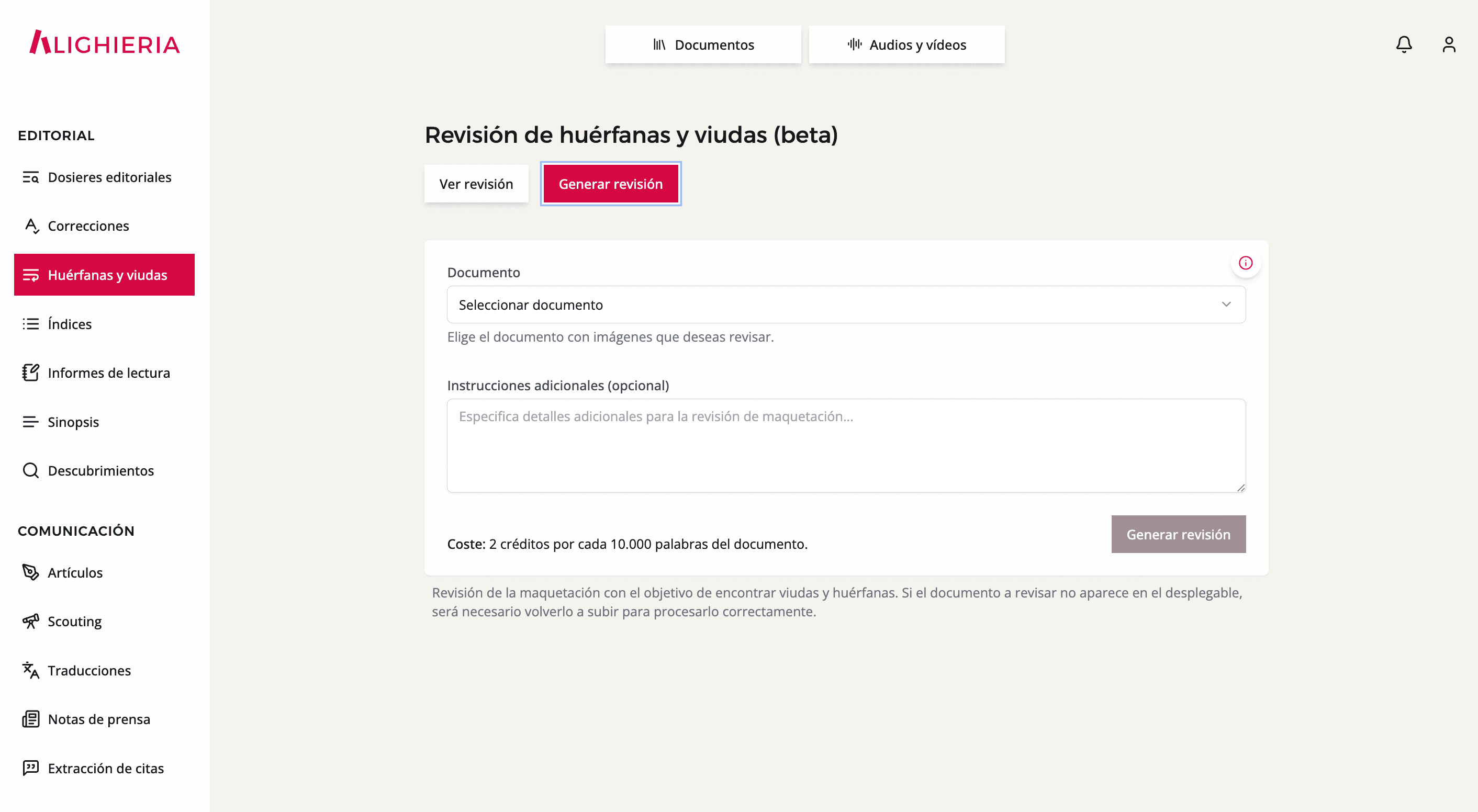Expand the Seleccionar documento dropdown
The image size is (1478, 812).
(845, 305)
